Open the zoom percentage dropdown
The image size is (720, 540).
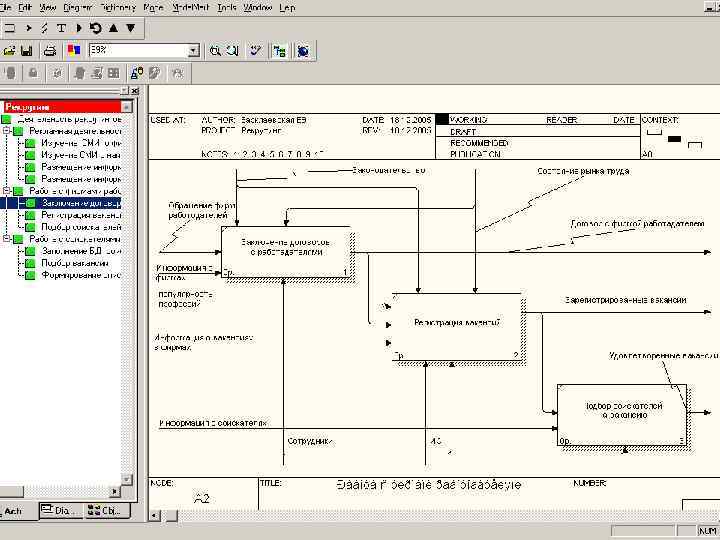193,50
